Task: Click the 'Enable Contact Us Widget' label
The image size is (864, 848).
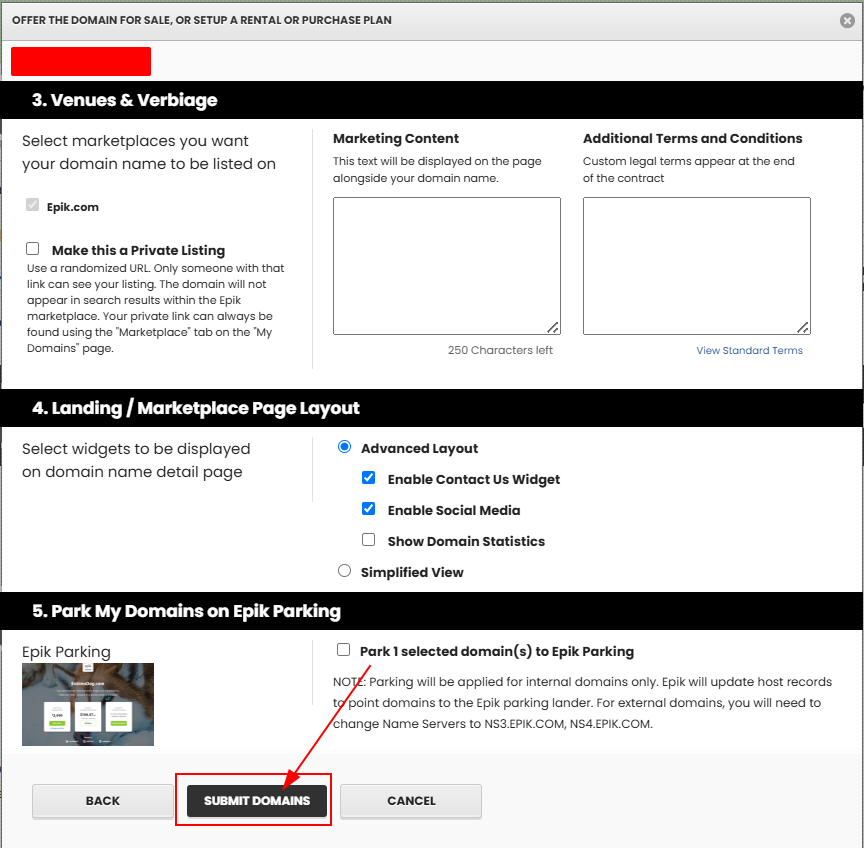Action: click(474, 480)
